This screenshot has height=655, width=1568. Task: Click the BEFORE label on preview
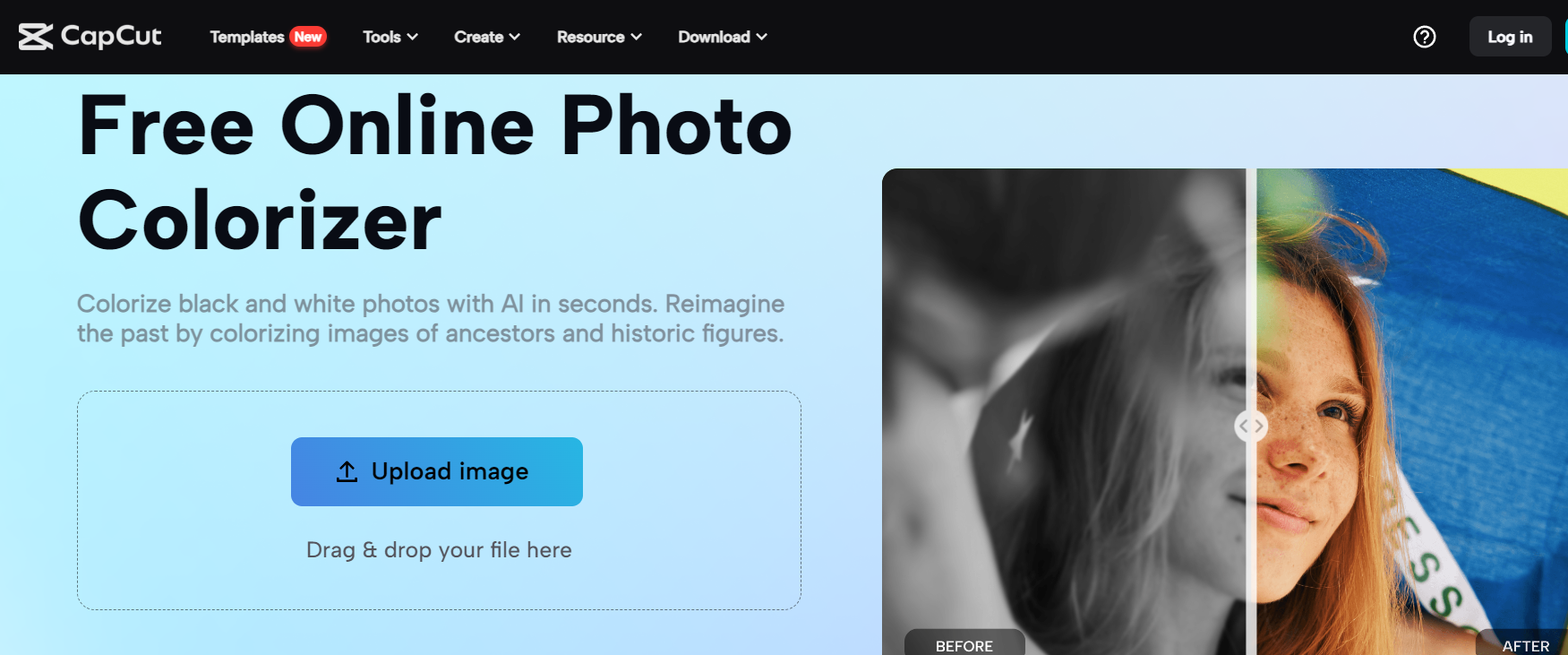pos(964,645)
